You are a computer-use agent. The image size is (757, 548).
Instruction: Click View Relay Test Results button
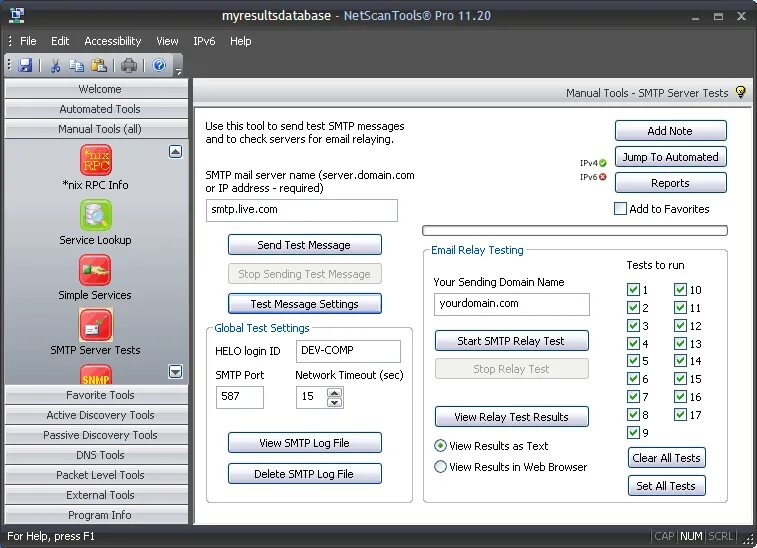pos(512,417)
